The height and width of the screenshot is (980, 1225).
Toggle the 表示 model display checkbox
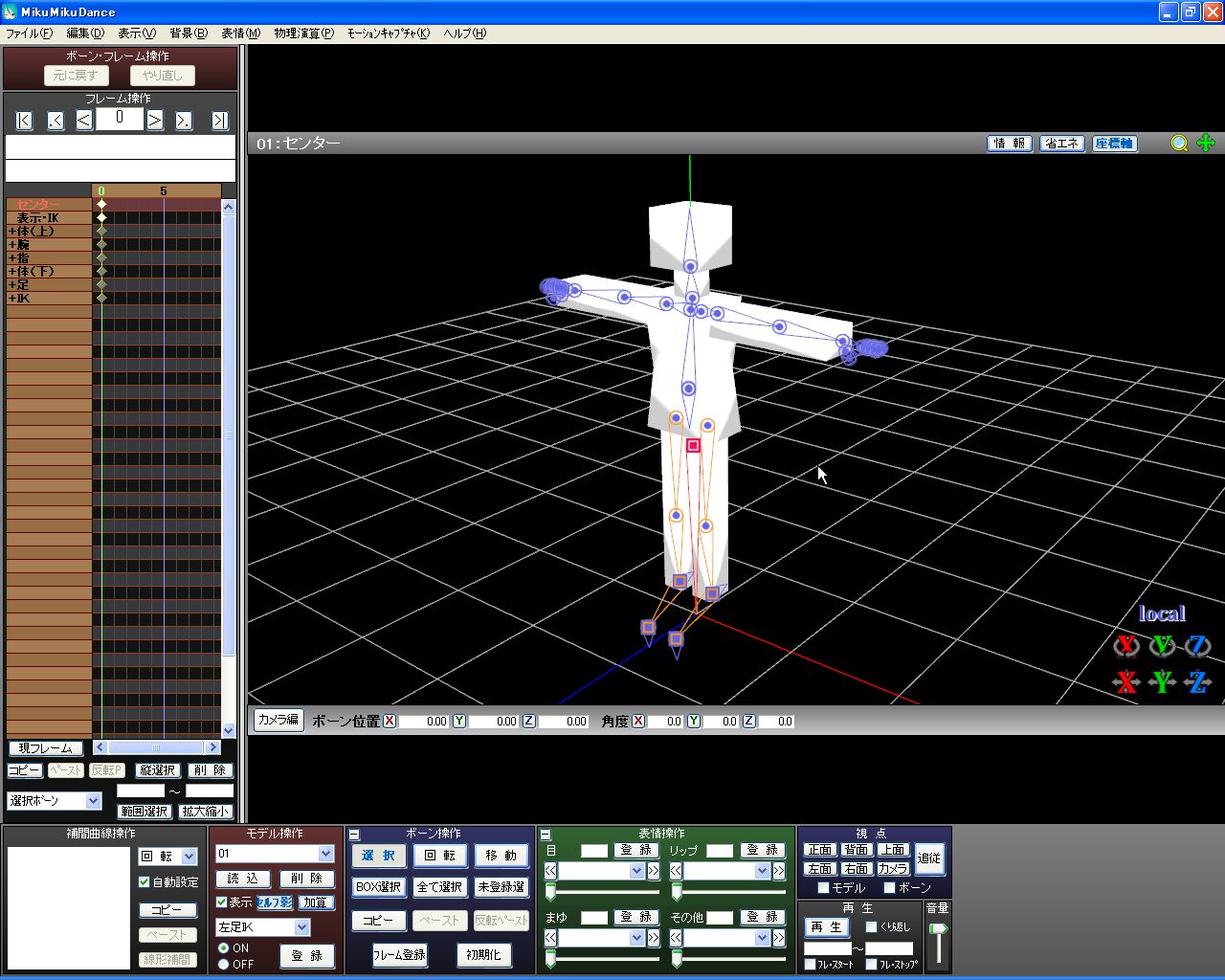pos(222,902)
